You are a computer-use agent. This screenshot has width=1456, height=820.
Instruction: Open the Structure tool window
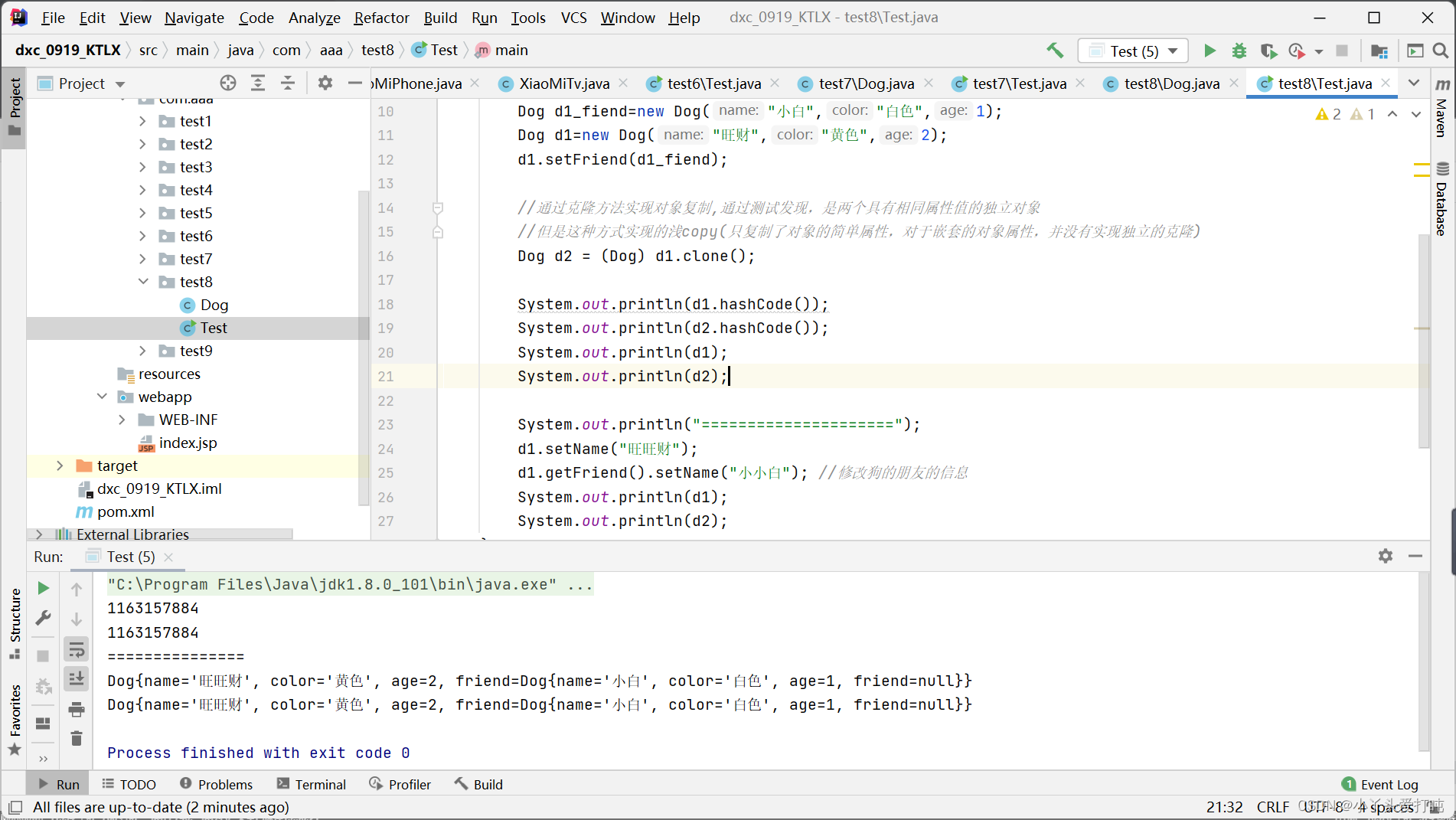coord(15,623)
